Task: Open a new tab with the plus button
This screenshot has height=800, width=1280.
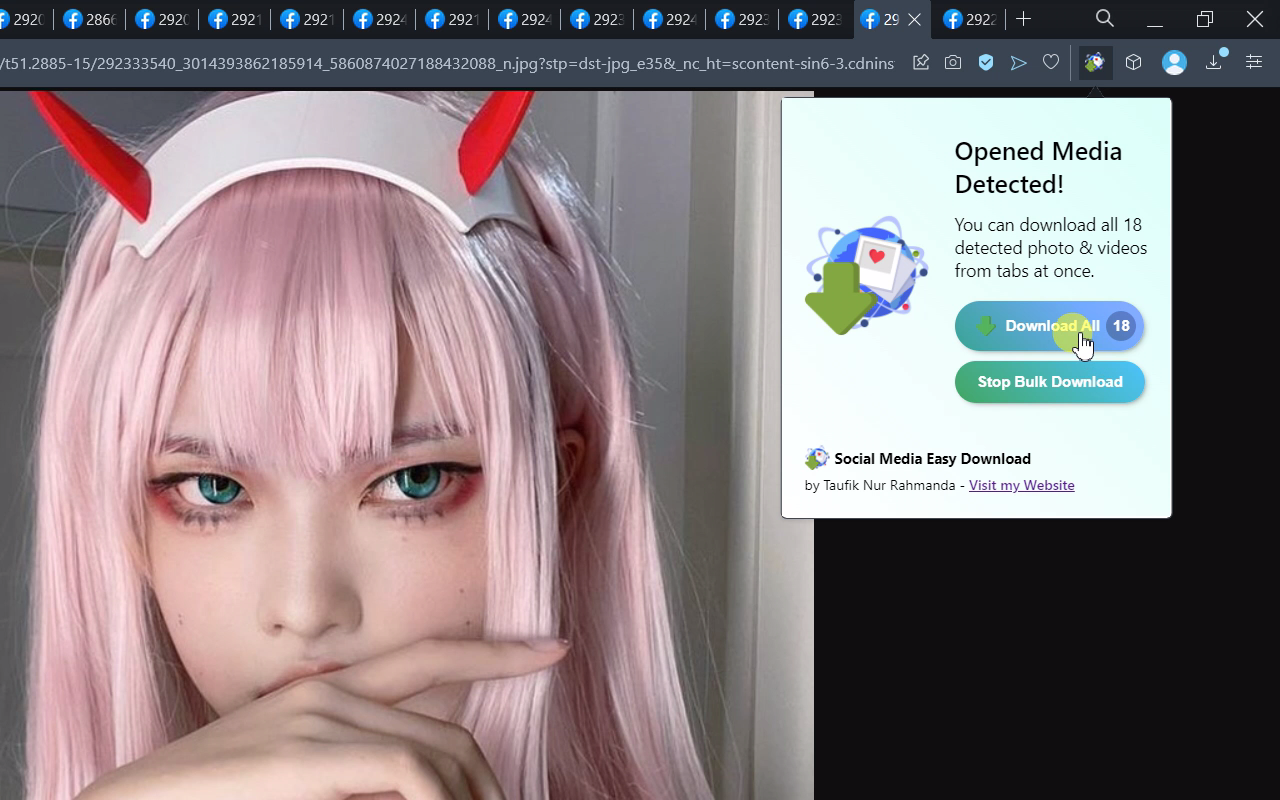Action: [x=1023, y=18]
